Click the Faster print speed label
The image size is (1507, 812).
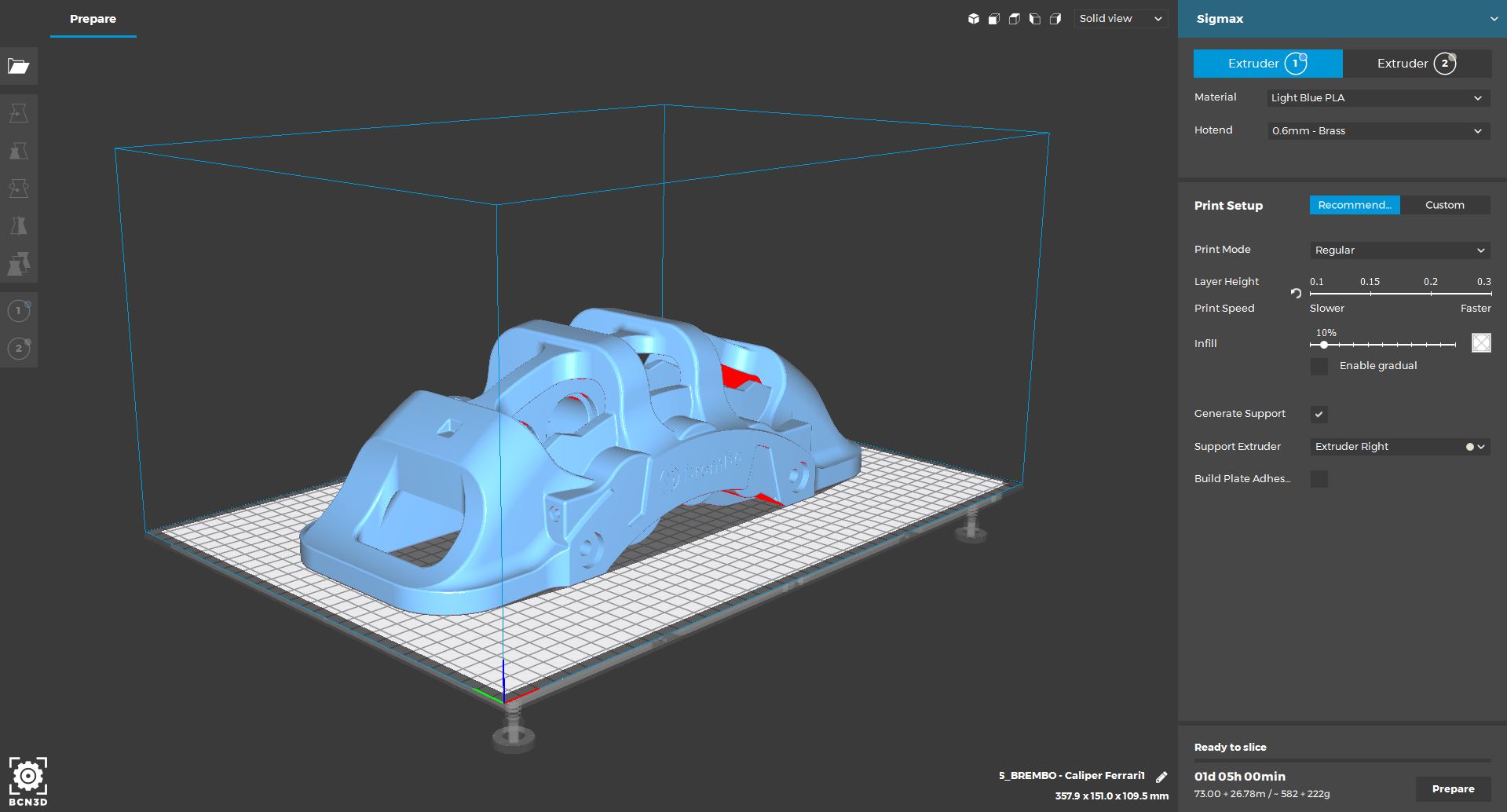(x=1476, y=309)
